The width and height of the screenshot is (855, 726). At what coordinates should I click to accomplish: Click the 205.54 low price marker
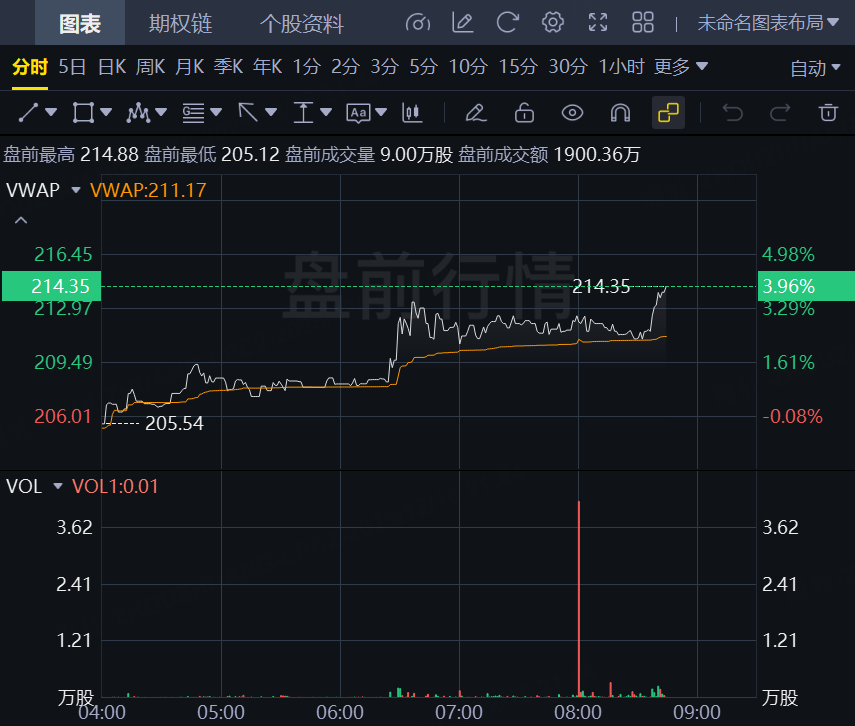click(174, 423)
